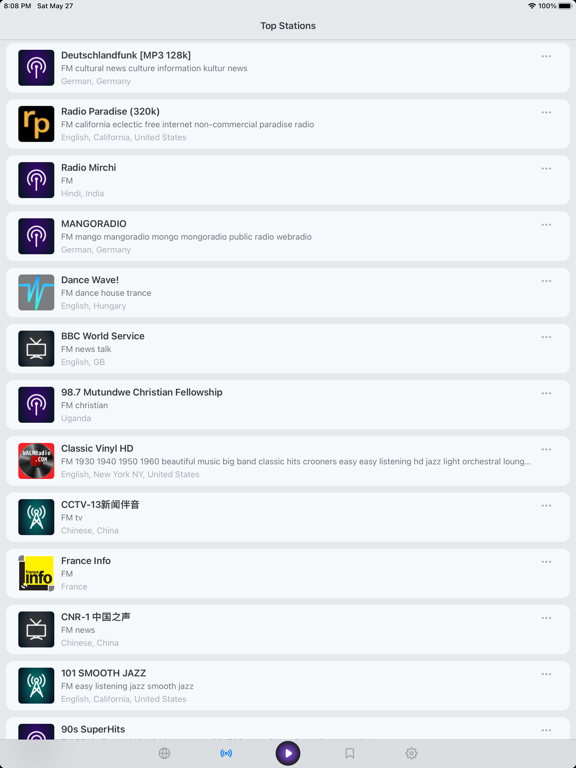576x768 pixels.
Task: Tap the 'Hindi, India' location text
Action: tap(82, 193)
